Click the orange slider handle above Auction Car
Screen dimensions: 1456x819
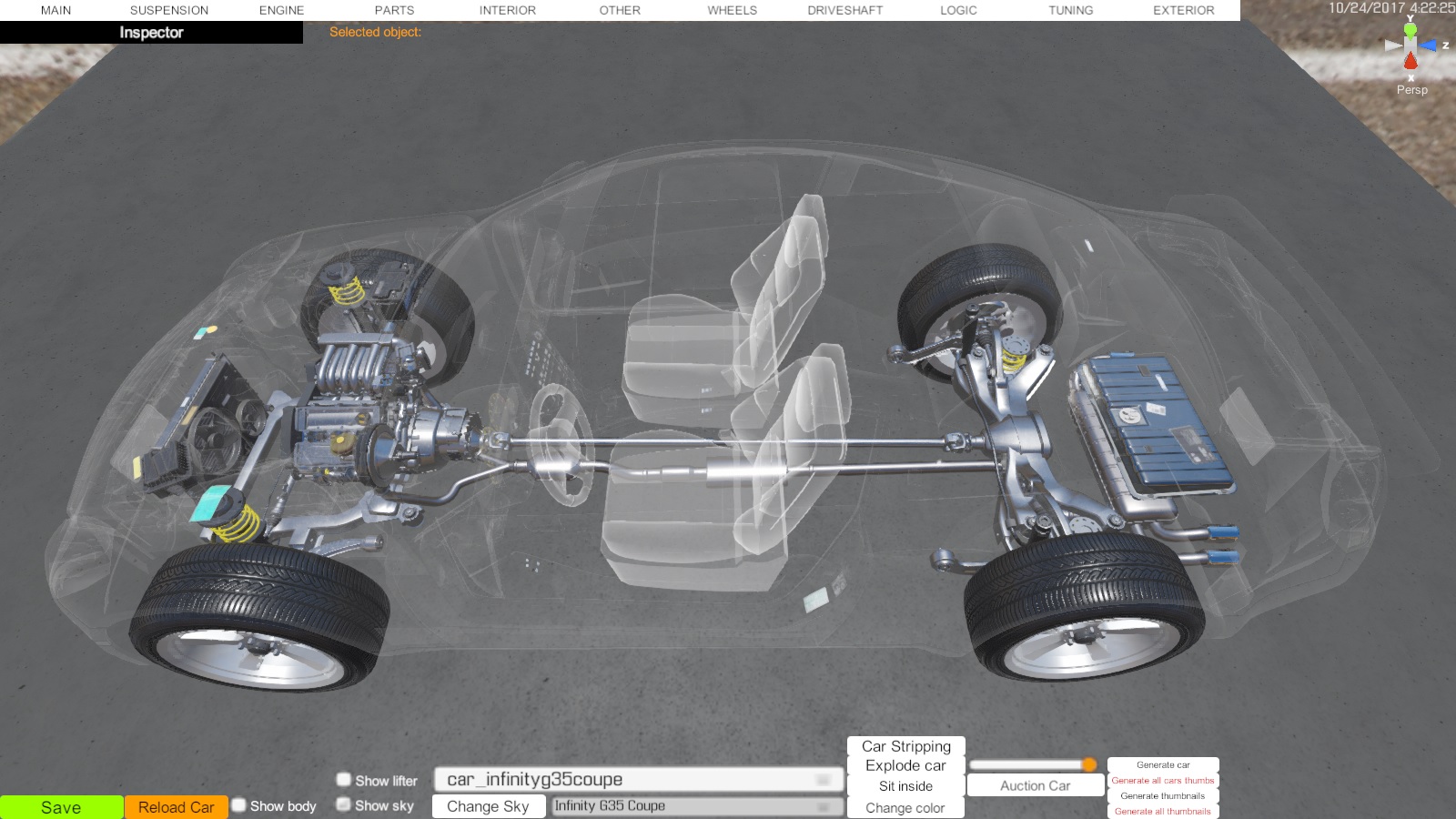click(x=1088, y=764)
